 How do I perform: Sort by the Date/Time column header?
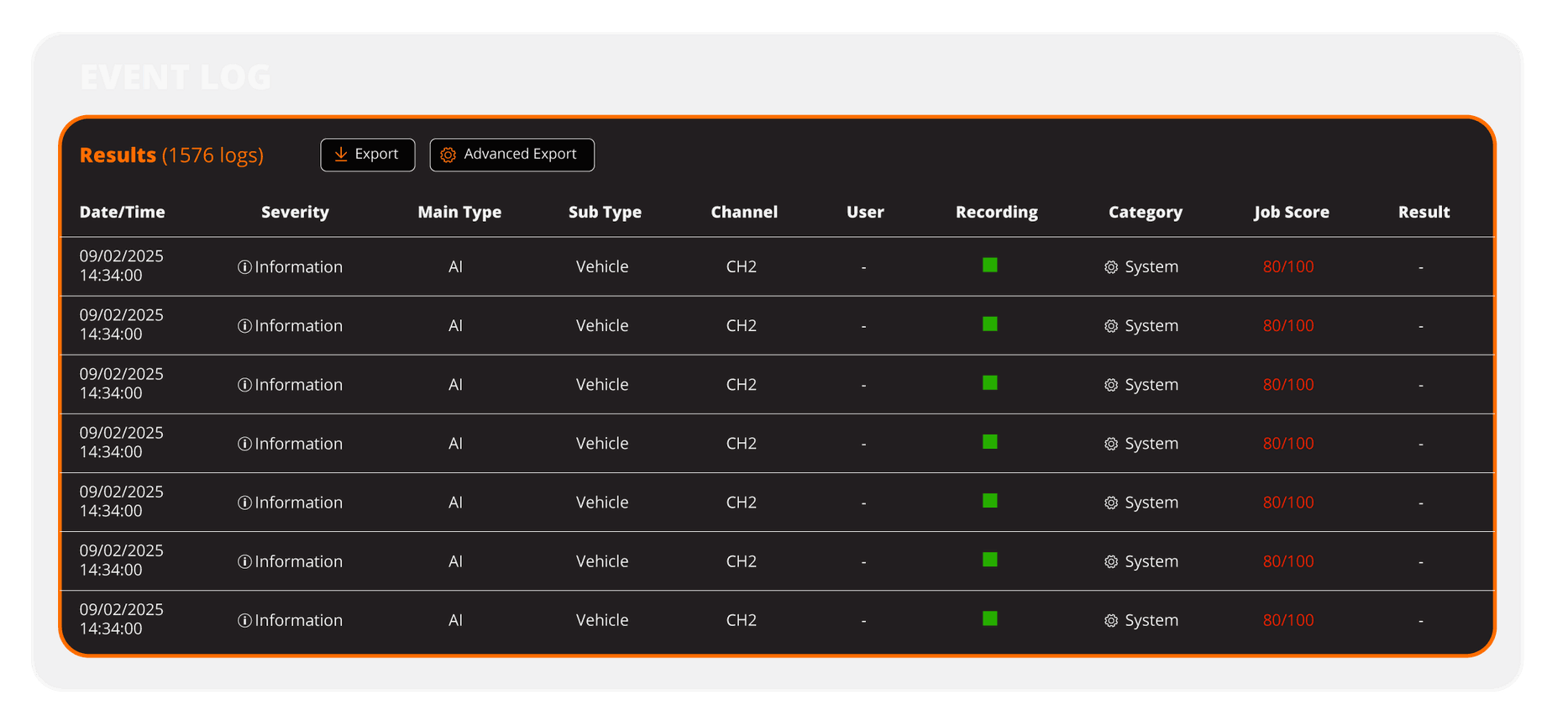pyautogui.click(x=122, y=212)
